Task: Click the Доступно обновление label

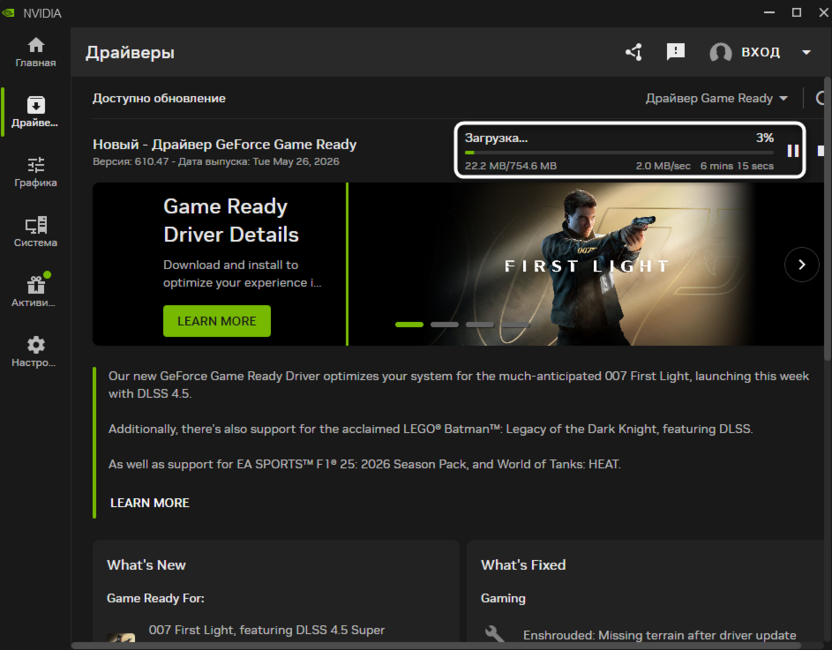Action: click(x=159, y=98)
